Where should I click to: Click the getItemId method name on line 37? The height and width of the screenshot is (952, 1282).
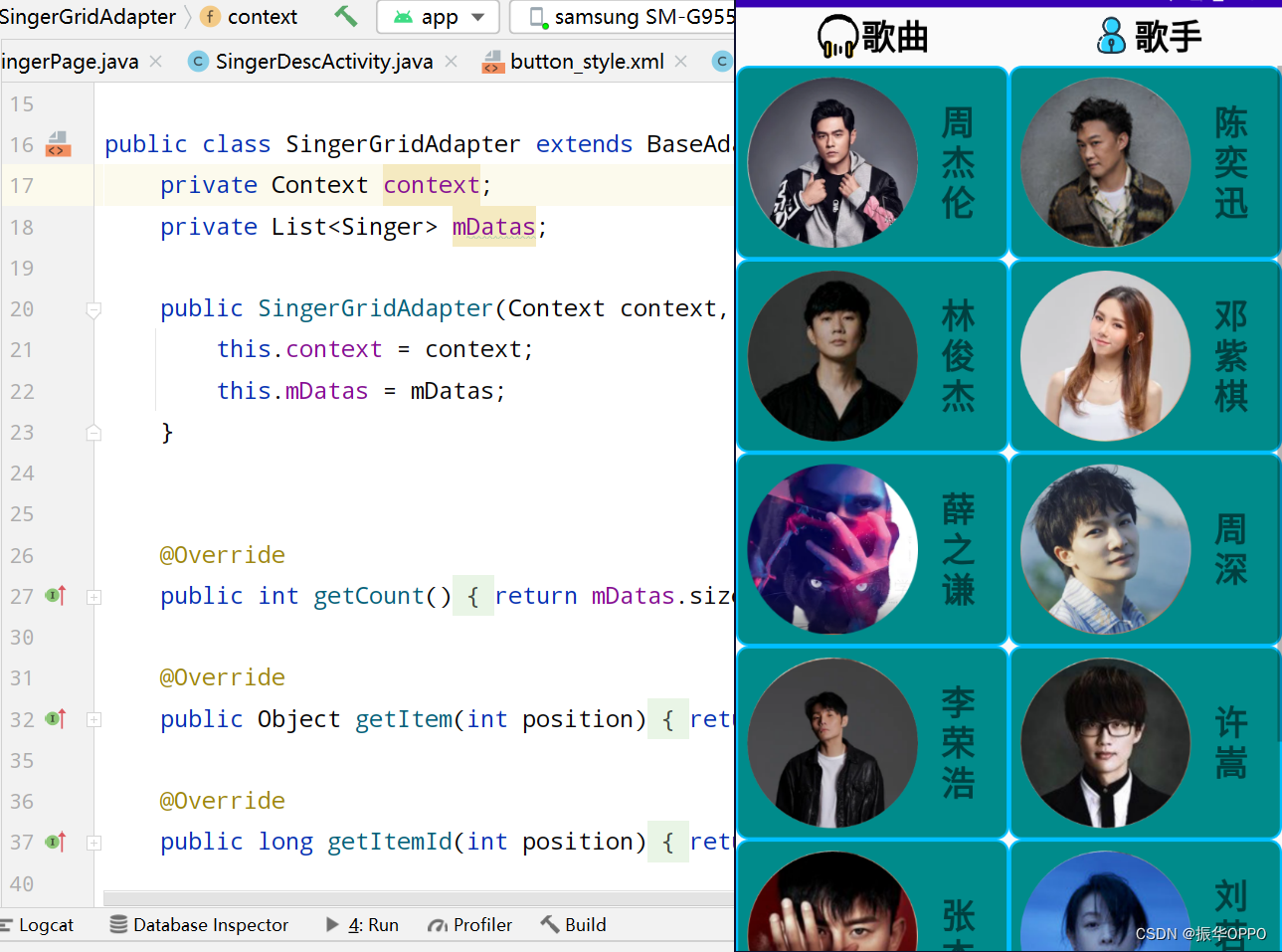390,842
